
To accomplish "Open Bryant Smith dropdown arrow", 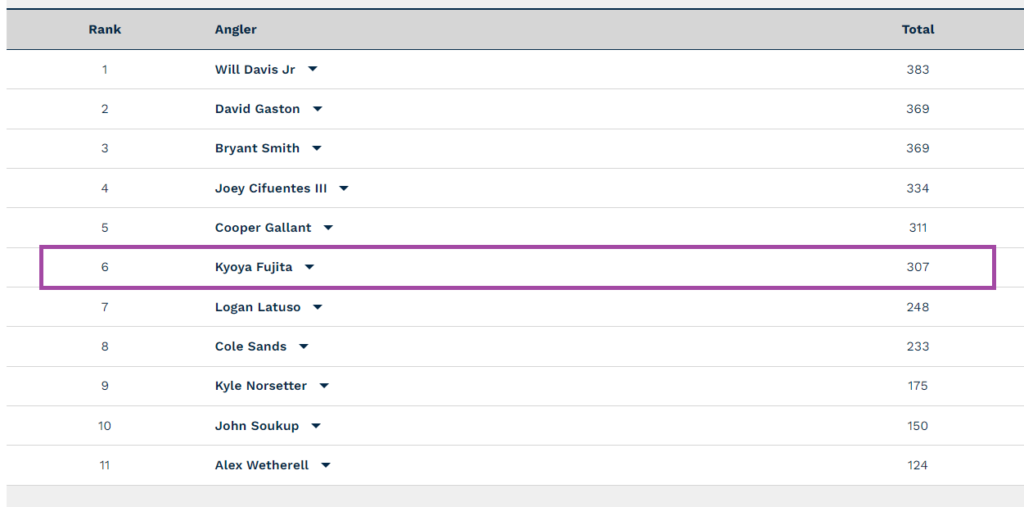I will pyautogui.click(x=317, y=148).
